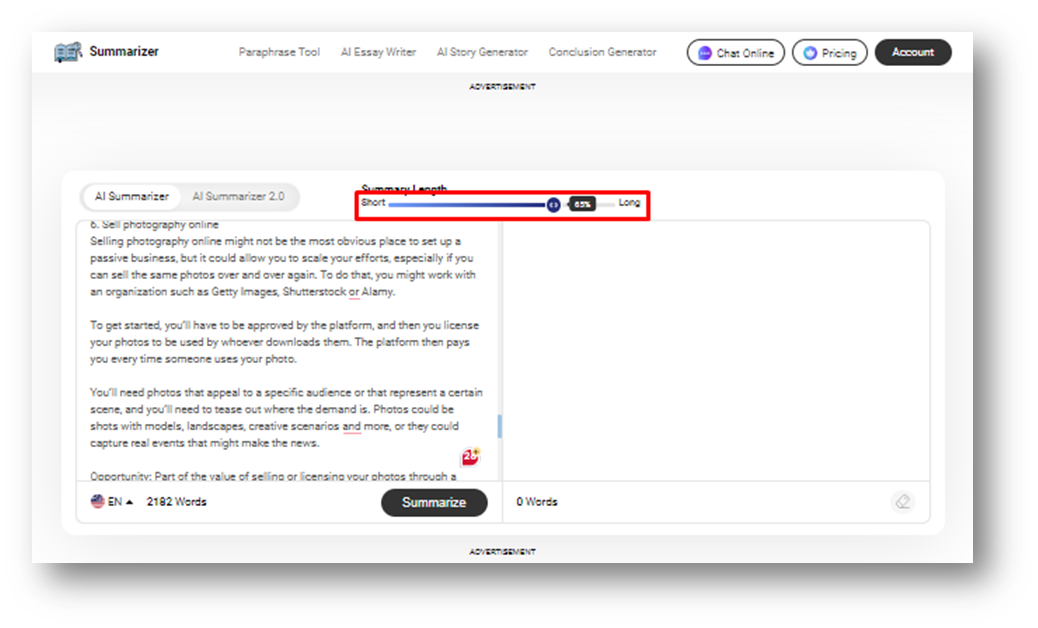Screen dimensions: 1038x628
Task: Click the Summarizer book logo icon
Action: tap(68, 52)
